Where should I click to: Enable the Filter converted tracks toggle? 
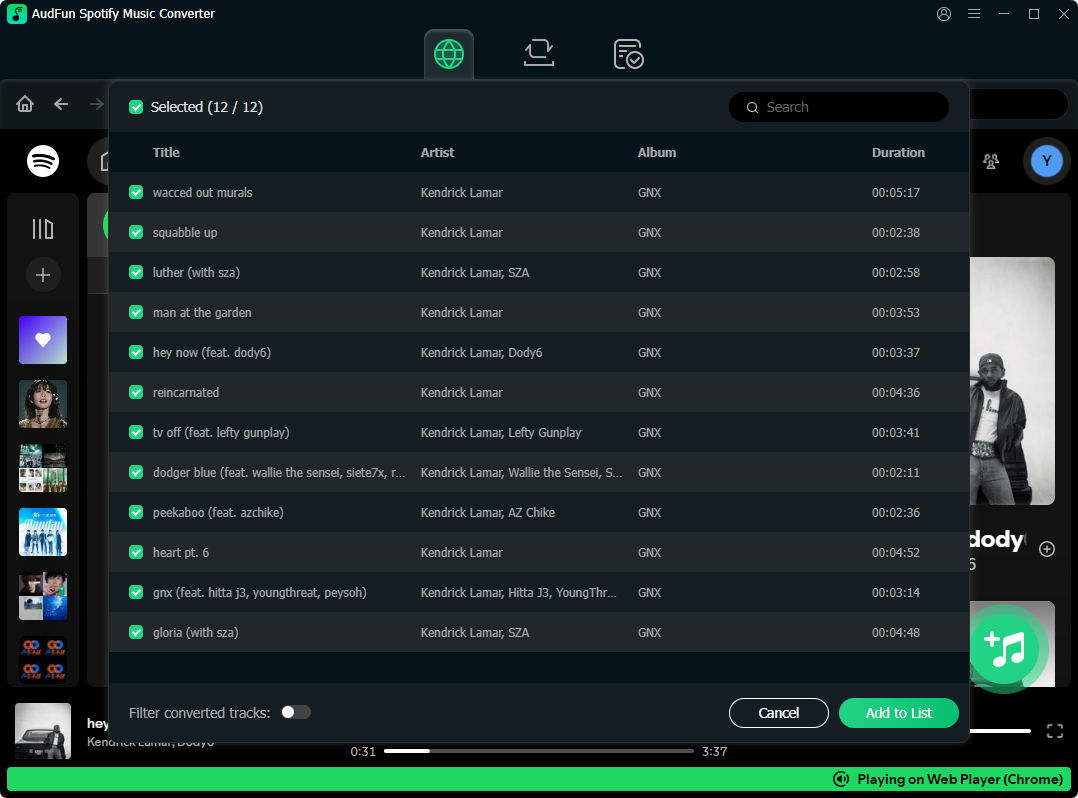coord(295,712)
